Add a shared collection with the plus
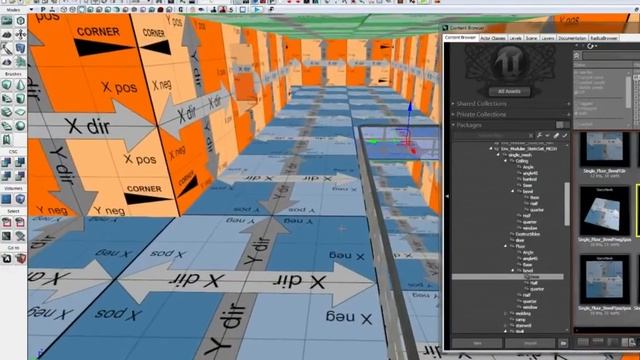 point(569,104)
